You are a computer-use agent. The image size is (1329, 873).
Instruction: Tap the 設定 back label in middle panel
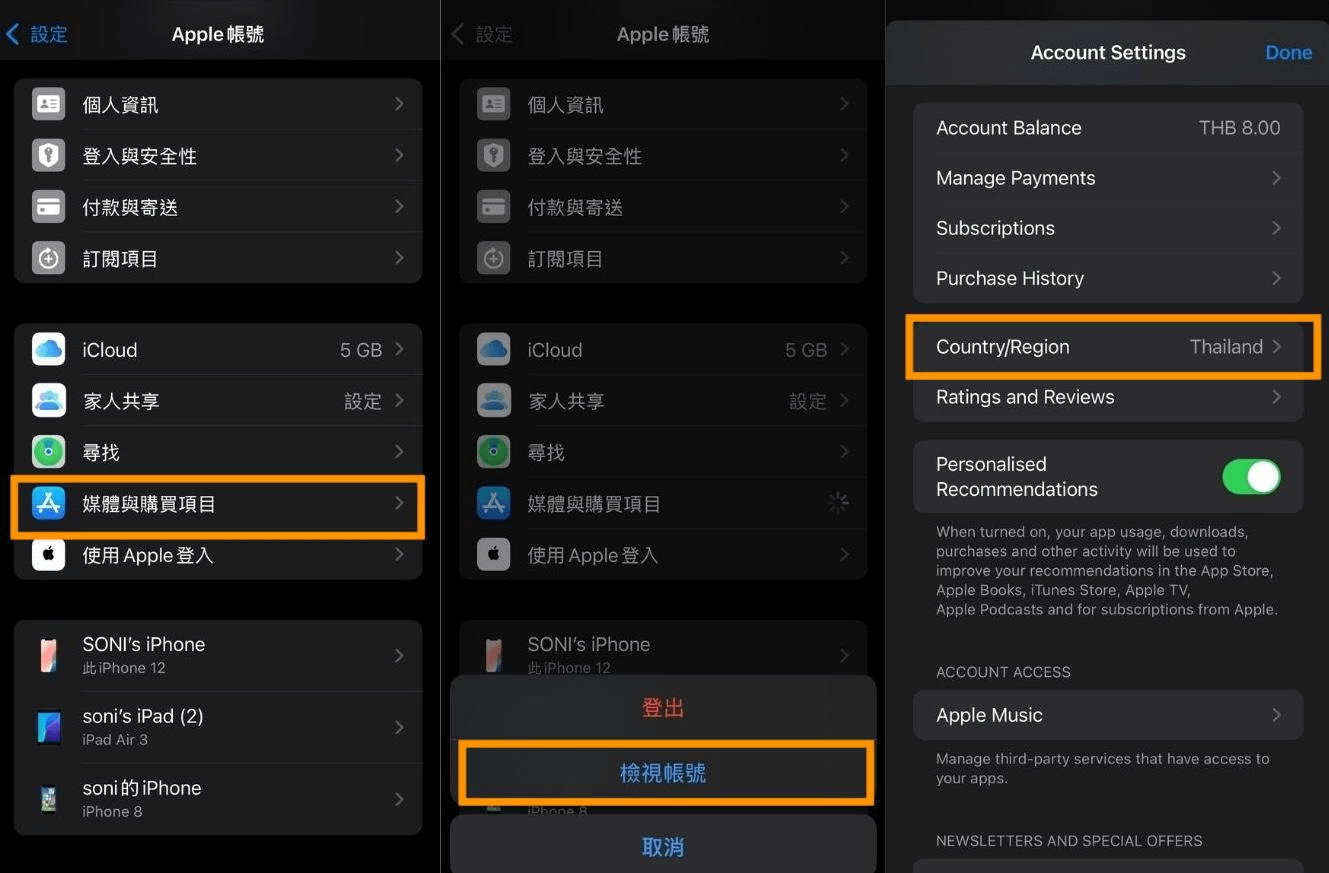(494, 34)
